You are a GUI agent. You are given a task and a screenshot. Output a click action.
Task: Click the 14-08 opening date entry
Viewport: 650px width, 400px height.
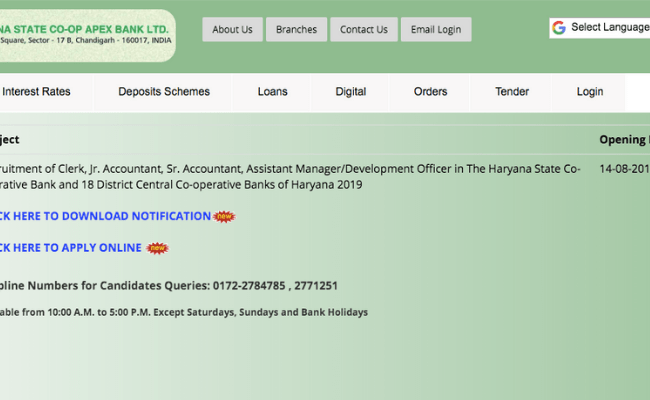tap(624, 169)
